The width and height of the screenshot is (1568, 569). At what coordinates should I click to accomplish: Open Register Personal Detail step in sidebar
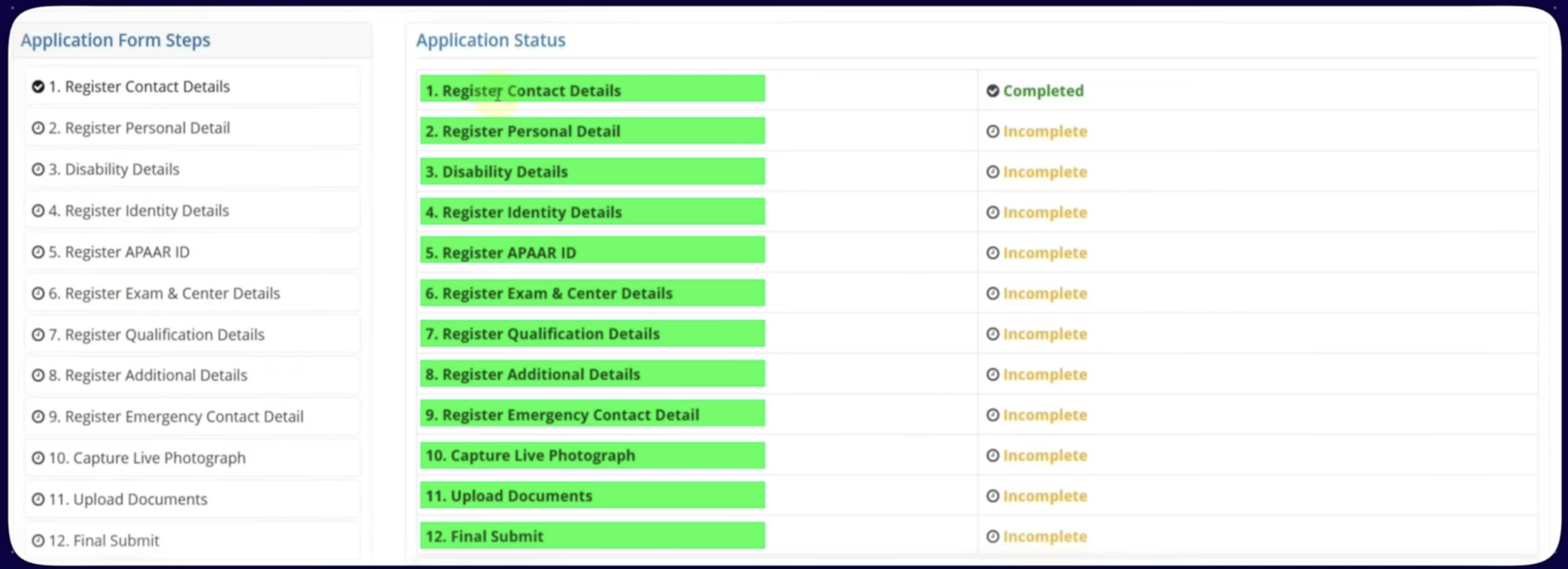tap(147, 128)
